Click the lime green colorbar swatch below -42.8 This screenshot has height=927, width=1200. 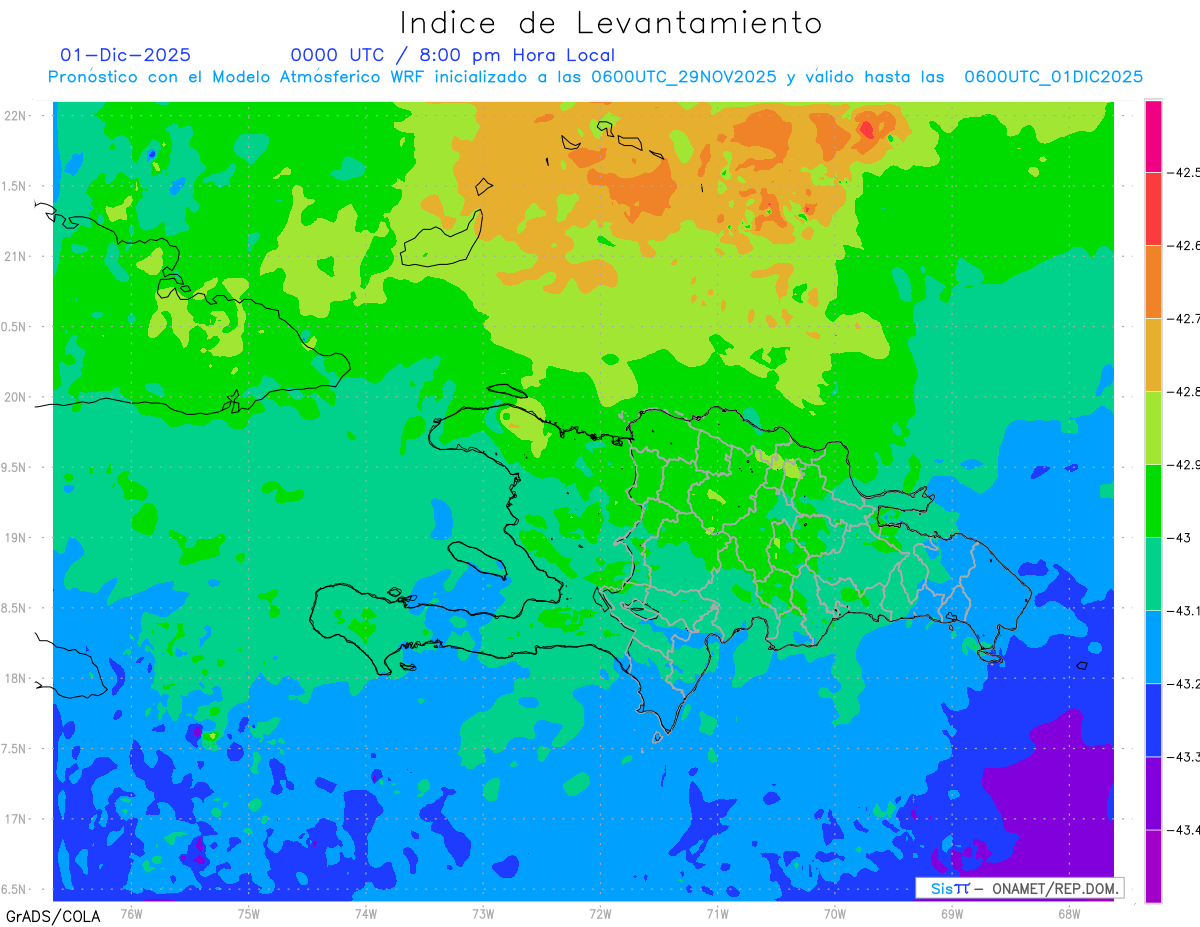[1153, 428]
